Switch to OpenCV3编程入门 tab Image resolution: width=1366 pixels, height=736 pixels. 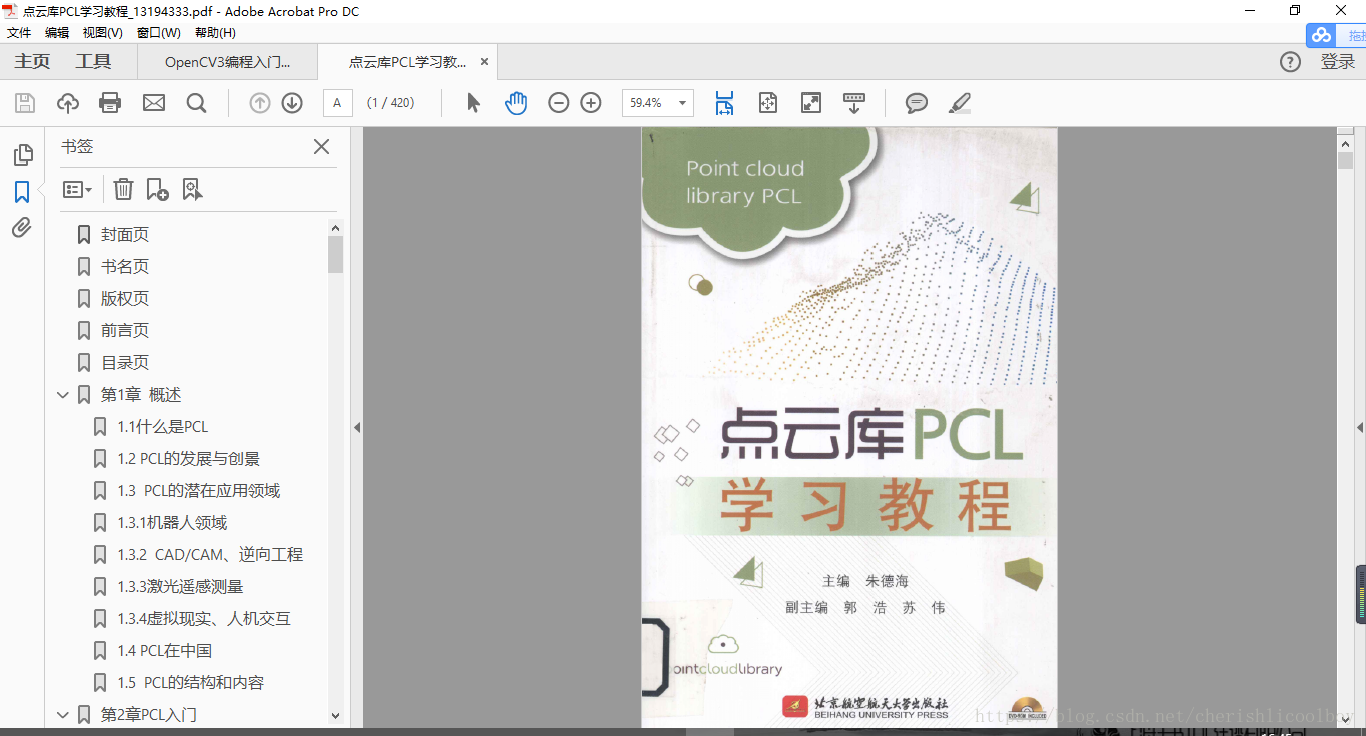tap(228, 62)
